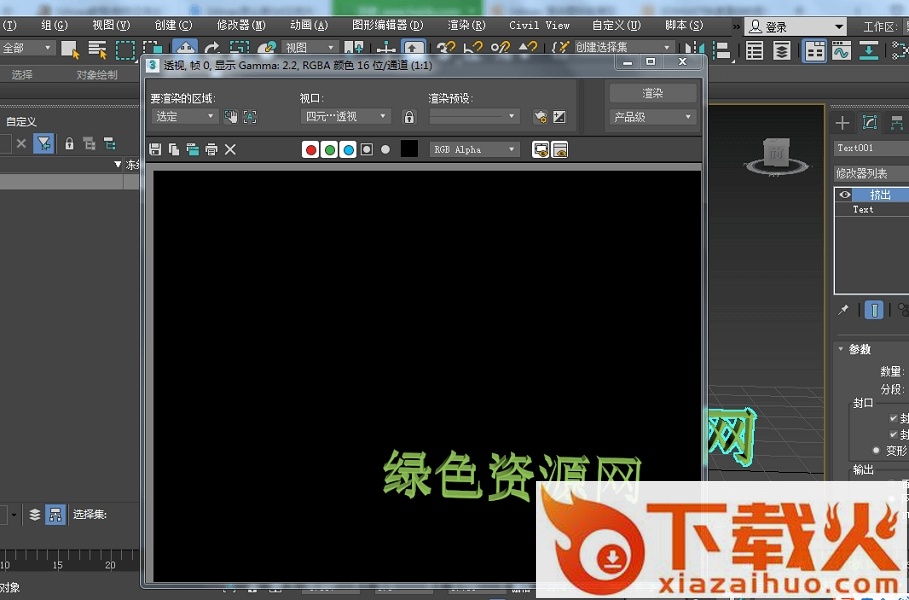Save the rendered image with disk icon
Screen dimensions: 909x600
point(155,149)
